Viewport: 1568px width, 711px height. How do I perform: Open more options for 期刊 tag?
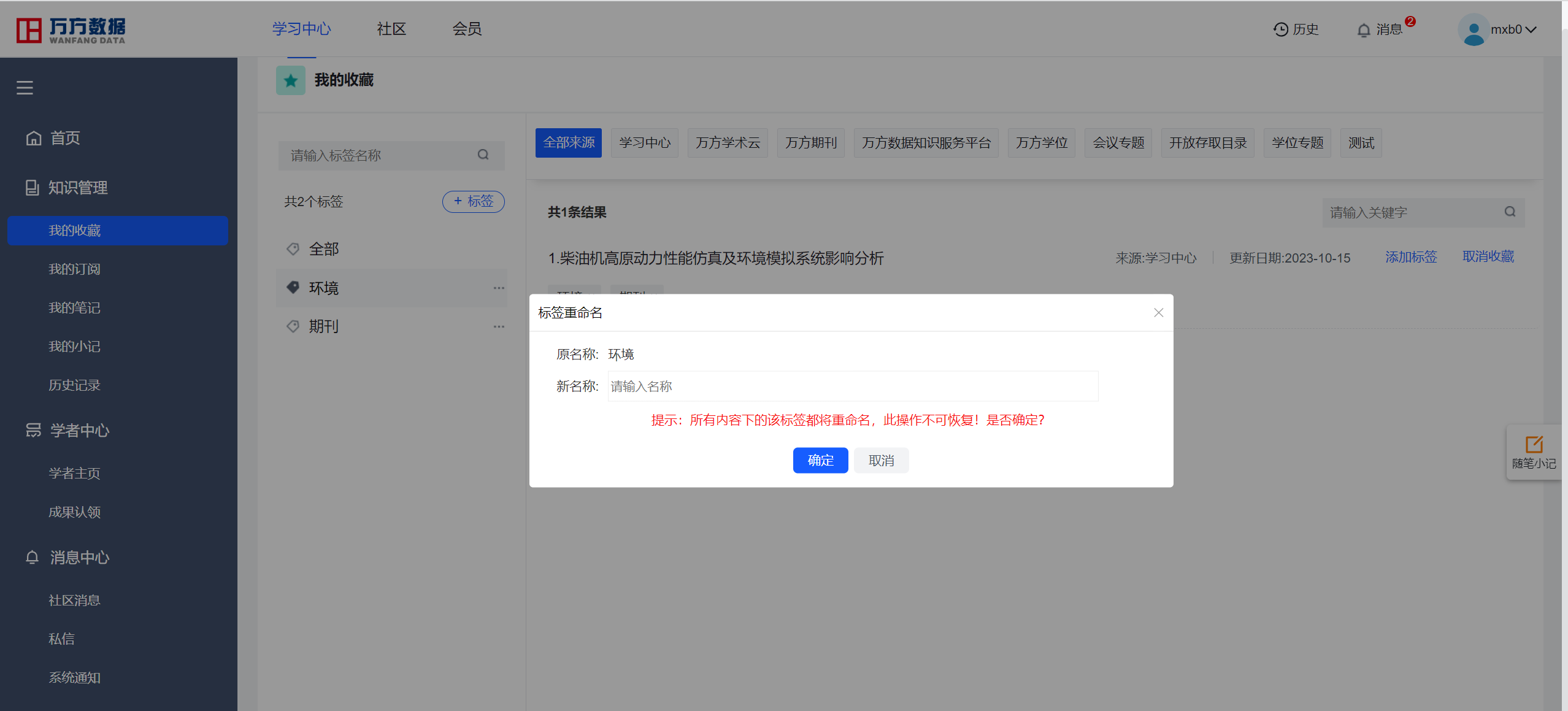tap(499, 326)
